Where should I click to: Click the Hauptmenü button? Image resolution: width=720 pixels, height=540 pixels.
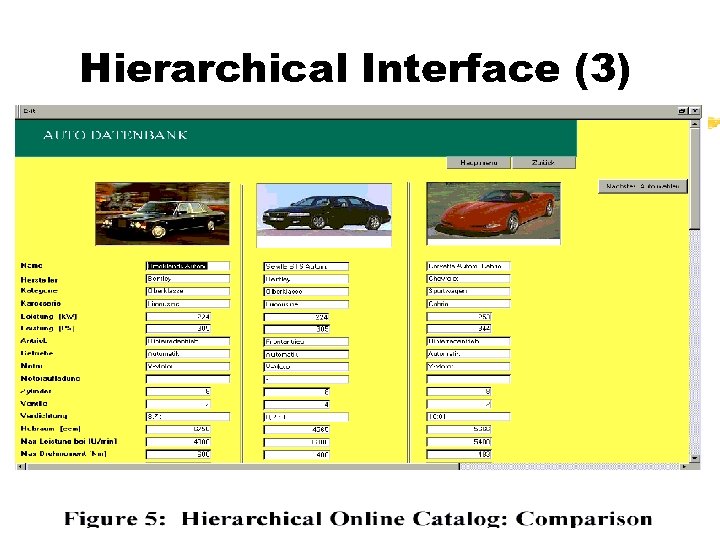click(478, 163)
